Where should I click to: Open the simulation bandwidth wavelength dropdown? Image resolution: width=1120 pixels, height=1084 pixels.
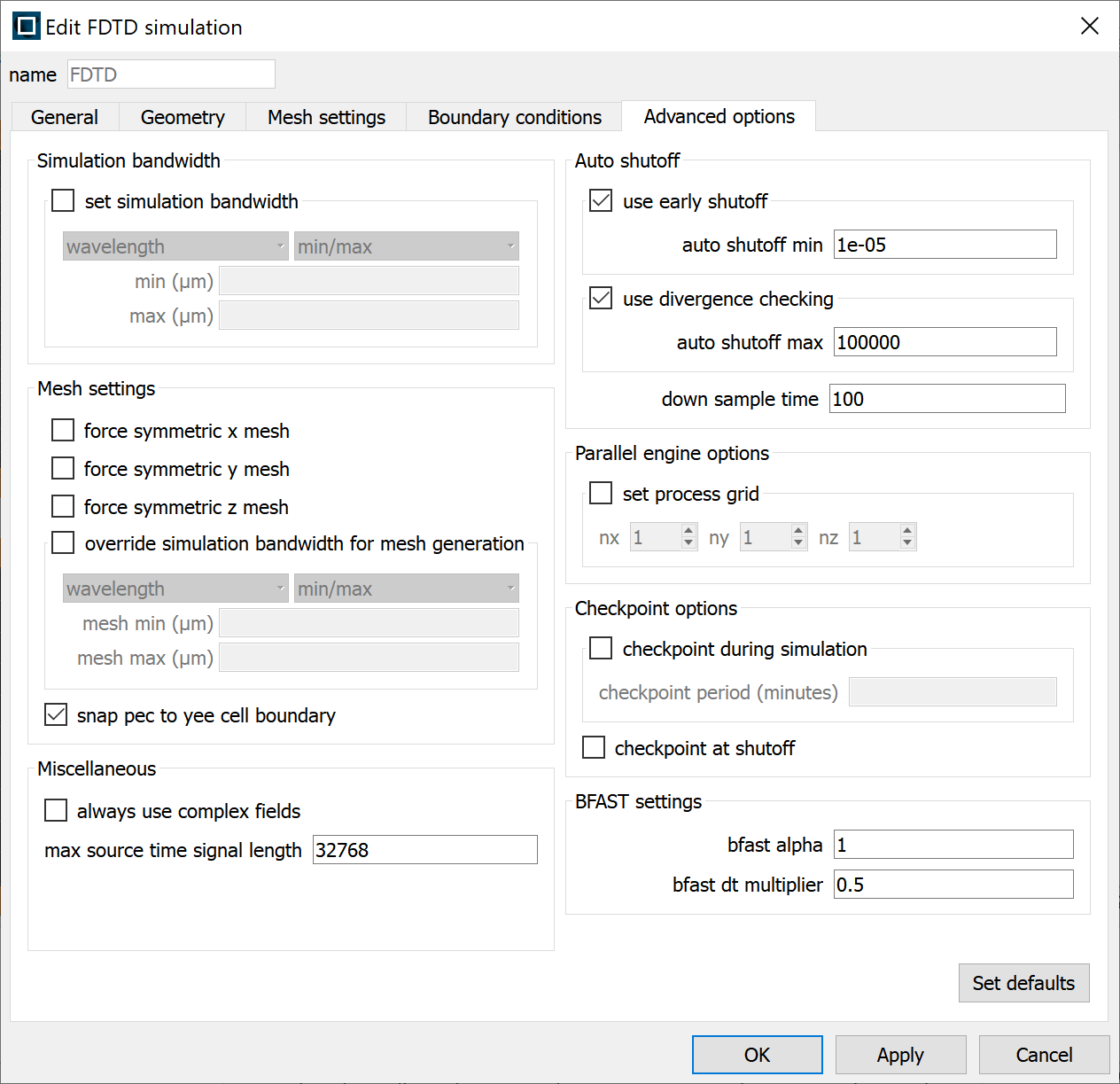175,246
